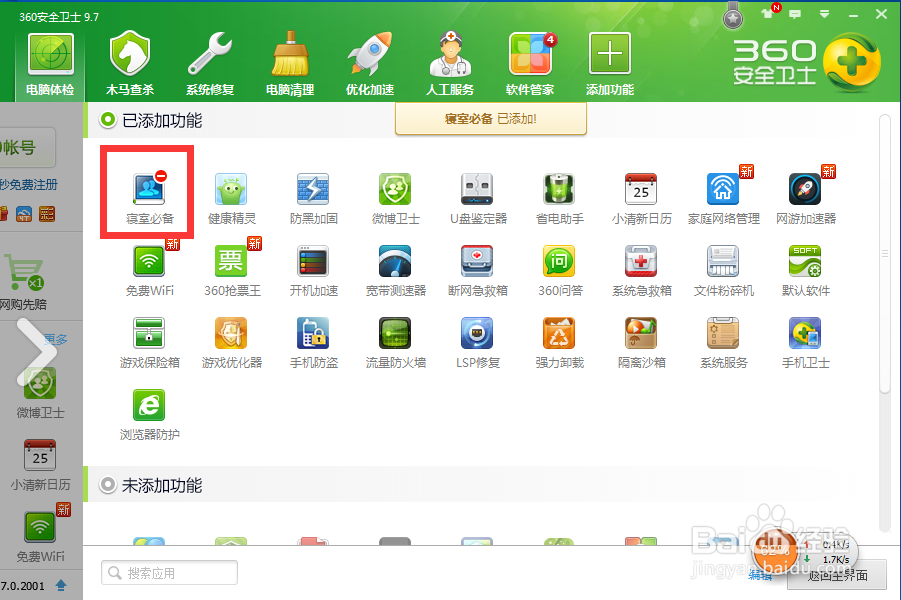Open 手机防盗 phone anti-theft

[x=313, y=340]
